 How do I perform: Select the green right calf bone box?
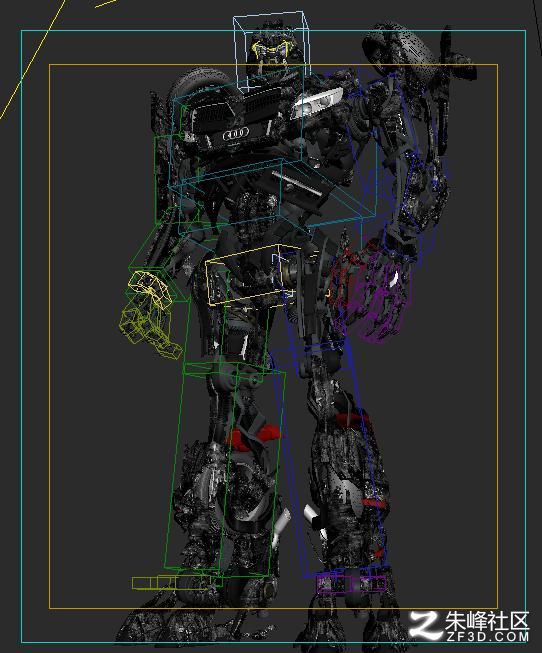coord(225,469)
